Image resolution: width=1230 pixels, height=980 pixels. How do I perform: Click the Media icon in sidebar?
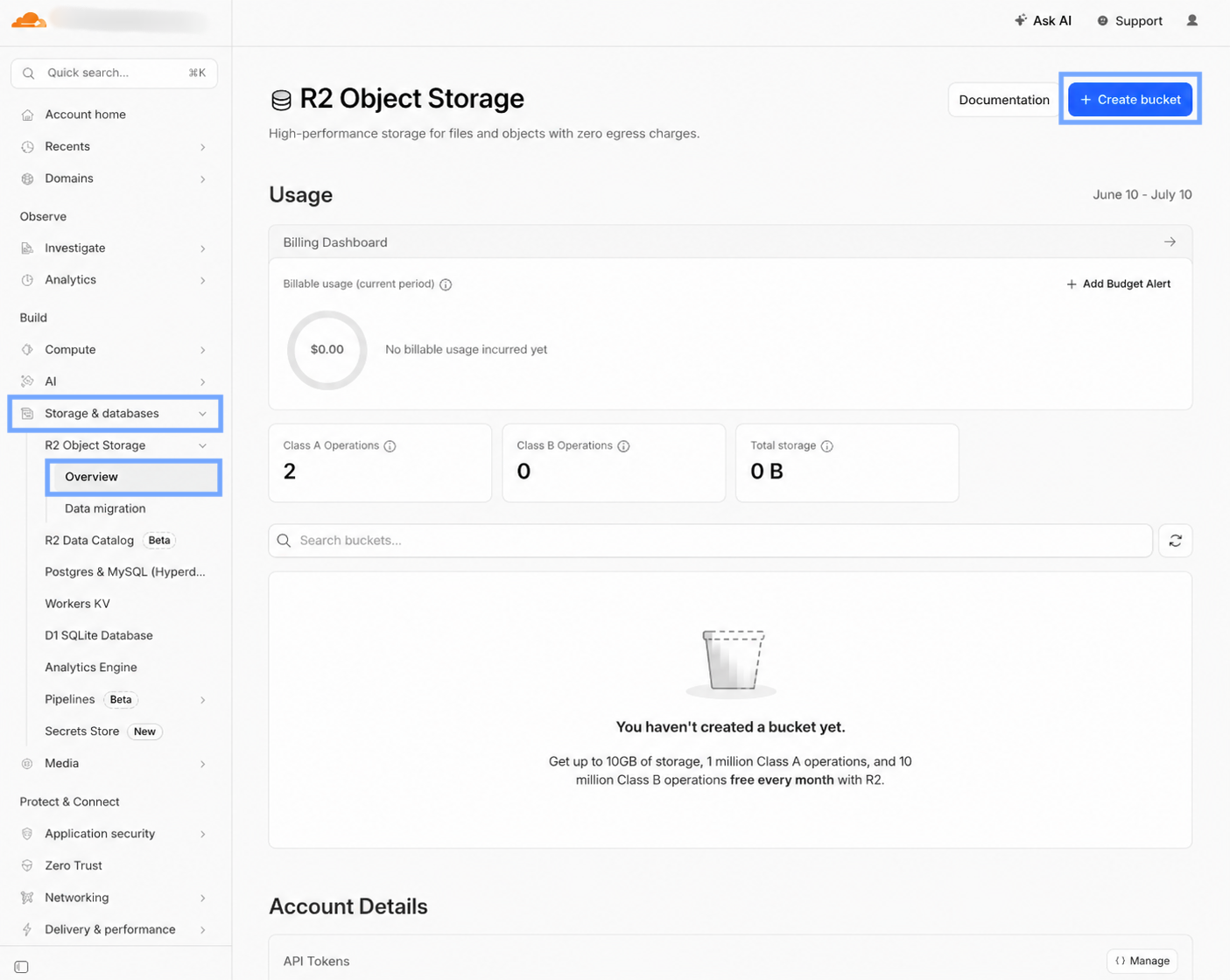[x=27, y=764]
